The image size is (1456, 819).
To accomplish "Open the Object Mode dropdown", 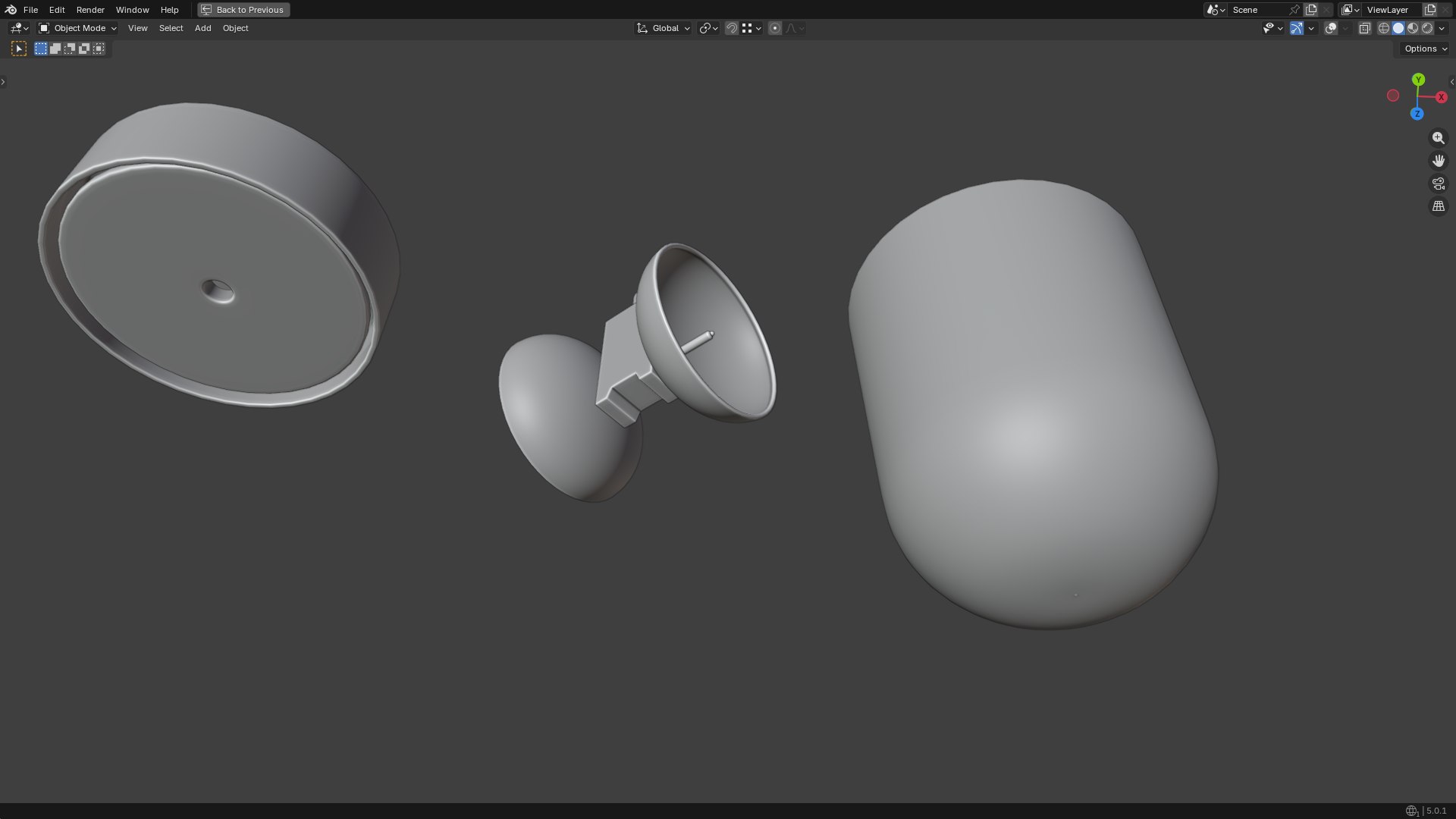I will [x=77, y=28].
